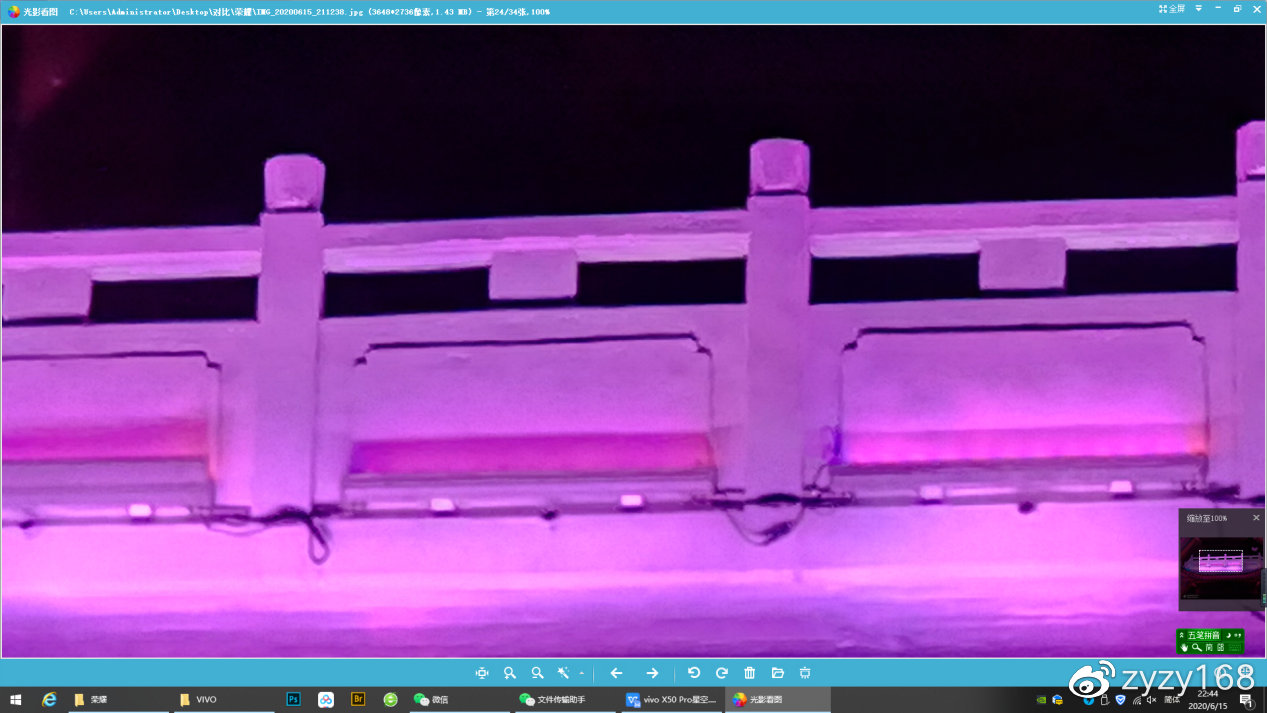The image size is (1267, 713).
Task: Open the Windows Start menu
Action: coord(15,699)
